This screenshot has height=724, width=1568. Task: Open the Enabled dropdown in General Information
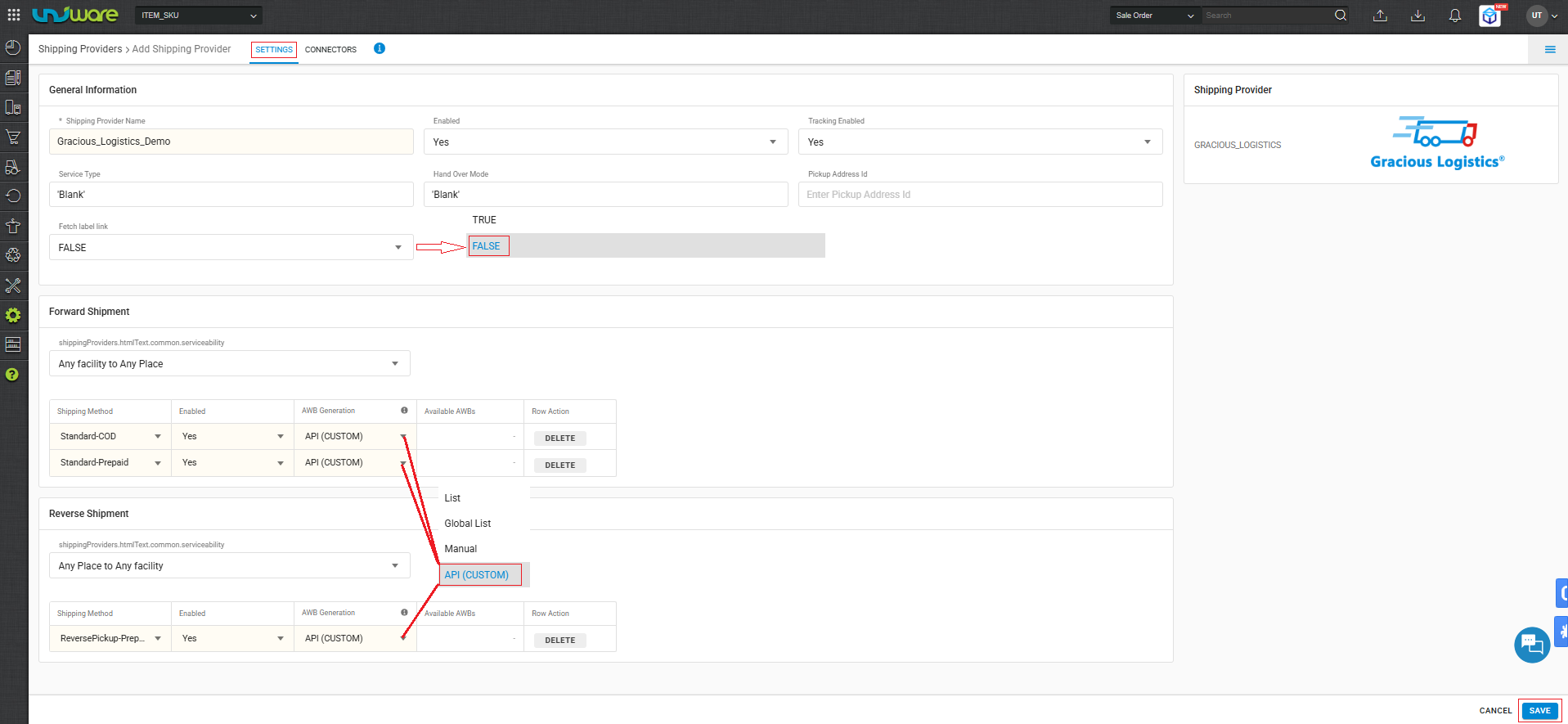(605, 142)
